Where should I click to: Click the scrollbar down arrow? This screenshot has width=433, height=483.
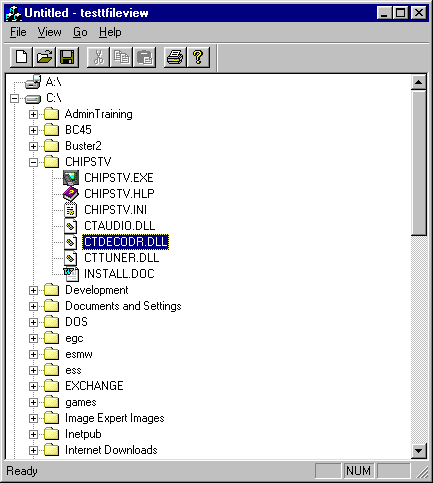(x=419, y=451)
